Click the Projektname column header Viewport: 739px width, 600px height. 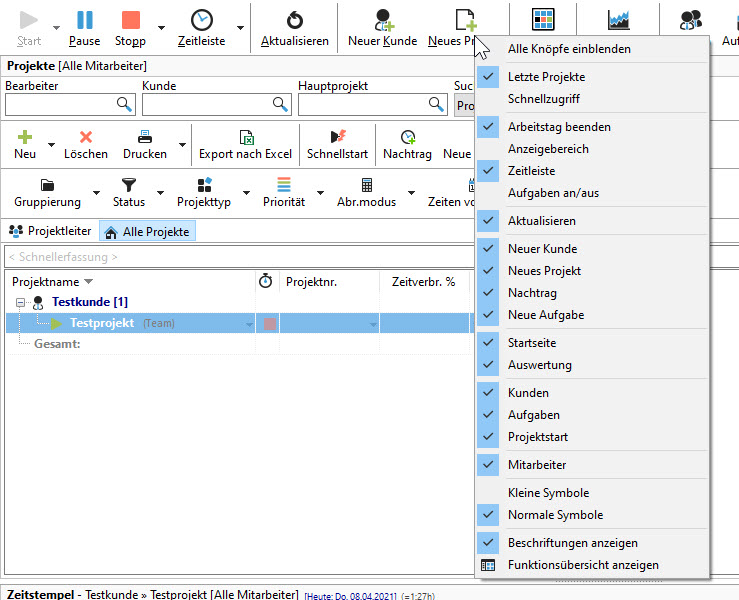130,282
